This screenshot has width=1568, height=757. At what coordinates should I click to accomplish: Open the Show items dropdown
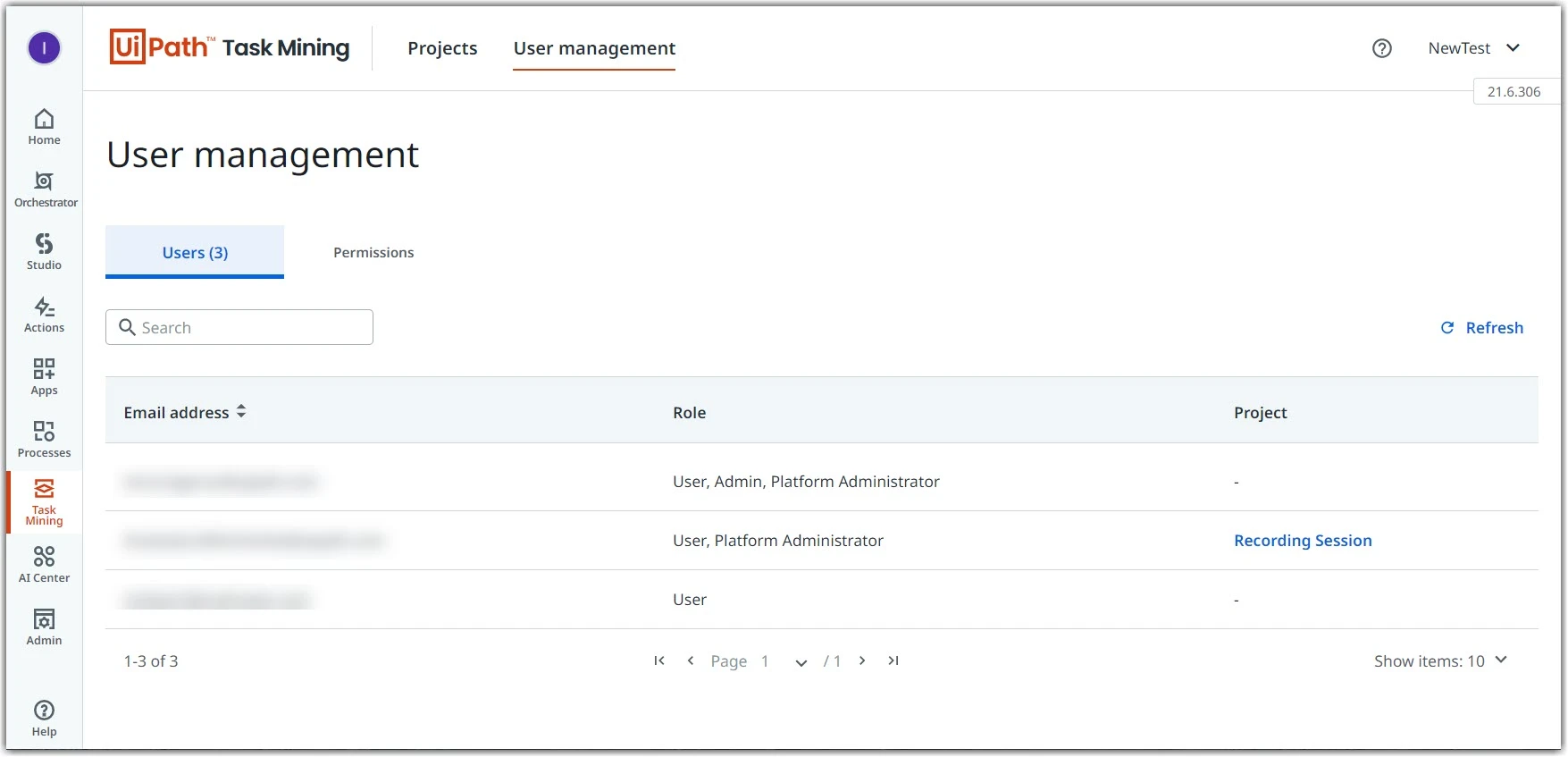pos(1440,661)
